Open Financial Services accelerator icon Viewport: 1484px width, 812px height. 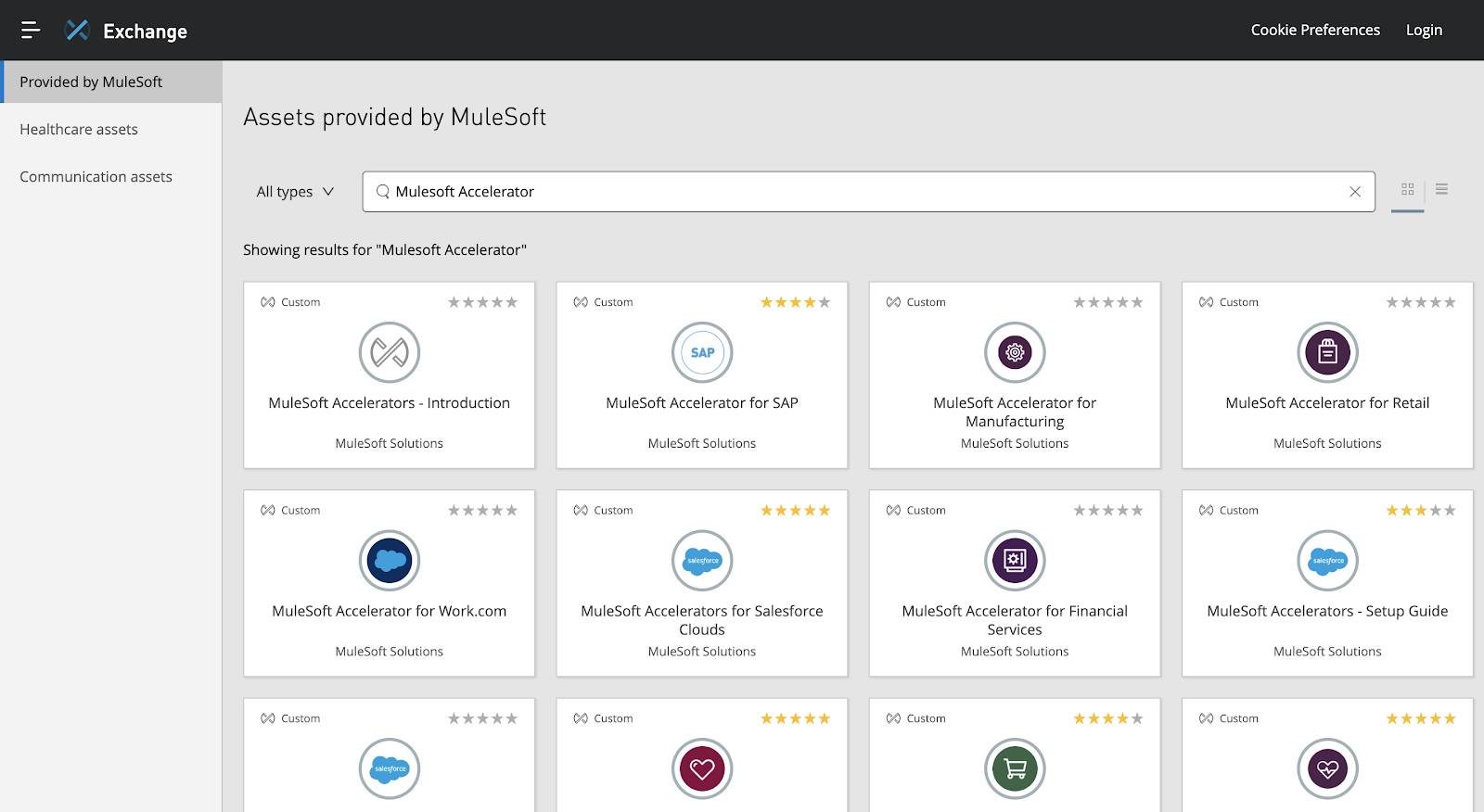[x=1015, y=561]
